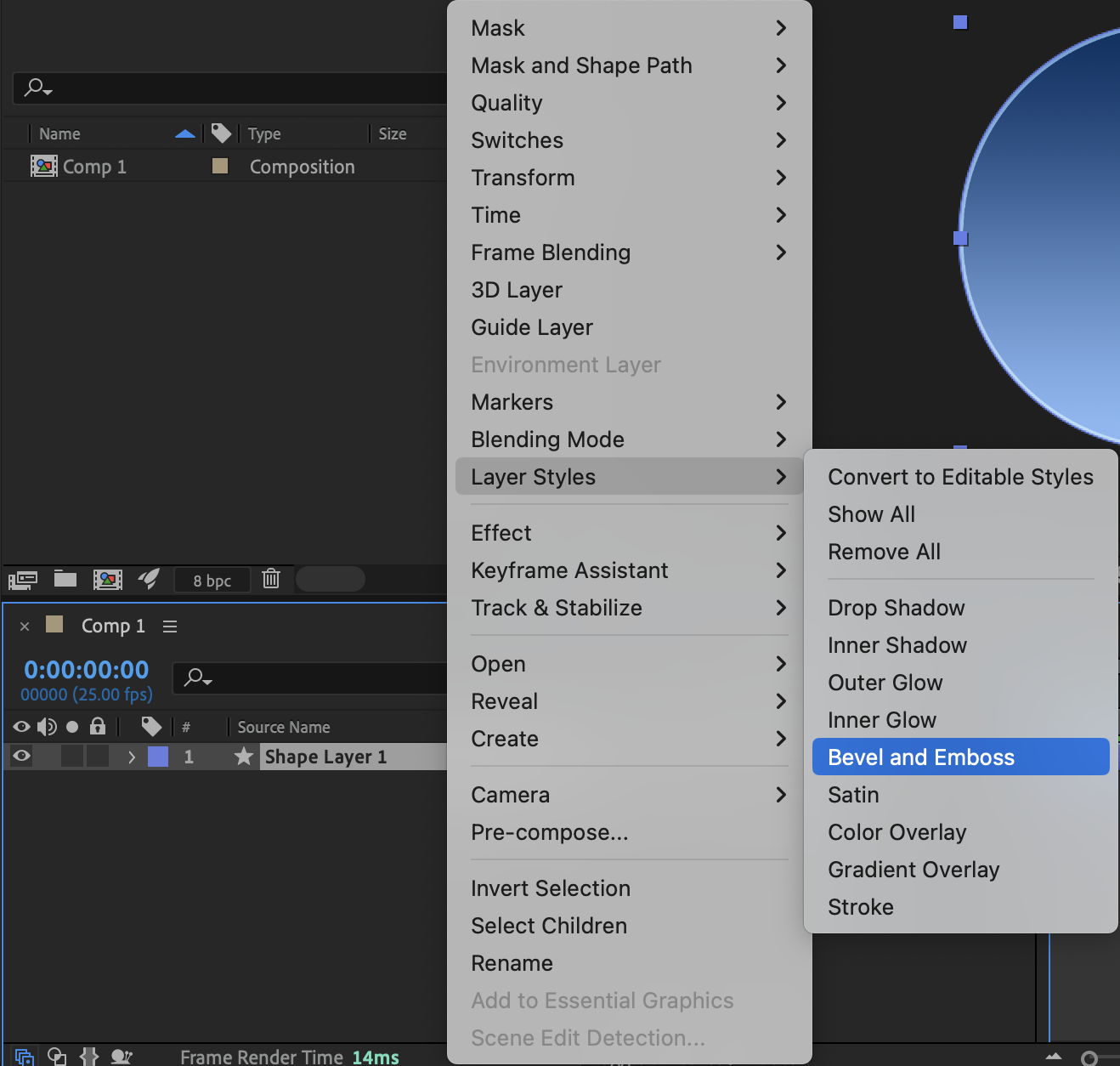Screen dimensions: 1120x1066
Task: Click Invert Selection in context menu
Action: [x=630, y=888]
